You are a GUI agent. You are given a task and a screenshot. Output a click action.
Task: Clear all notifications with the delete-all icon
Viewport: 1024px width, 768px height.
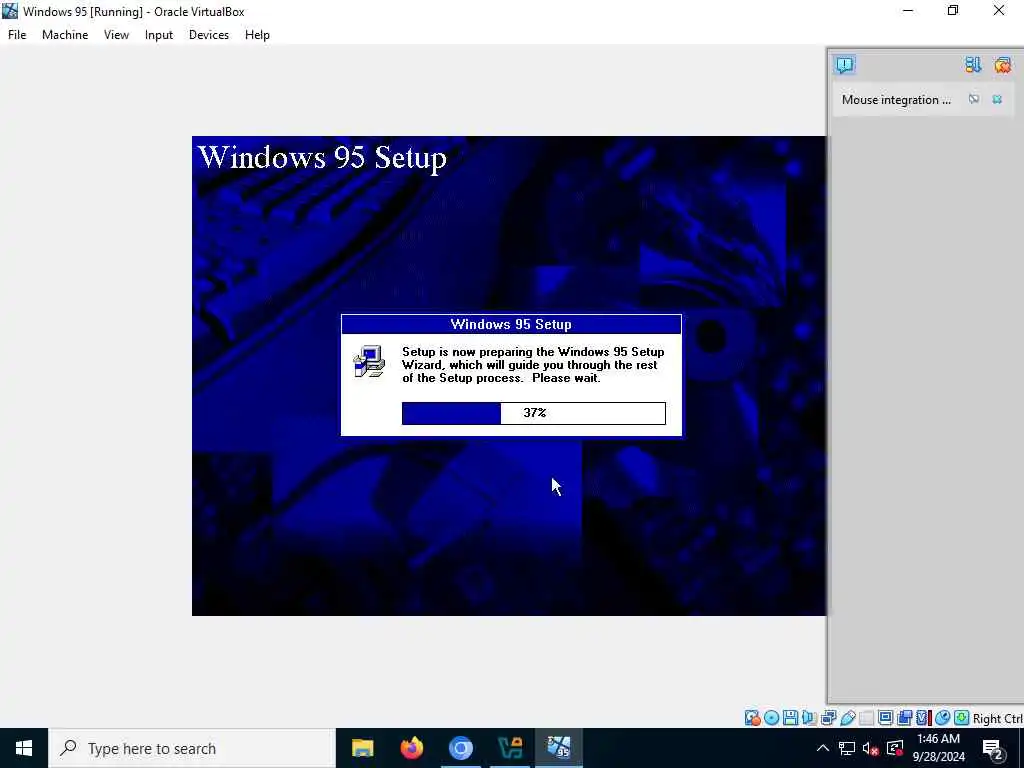point(1002,65)
